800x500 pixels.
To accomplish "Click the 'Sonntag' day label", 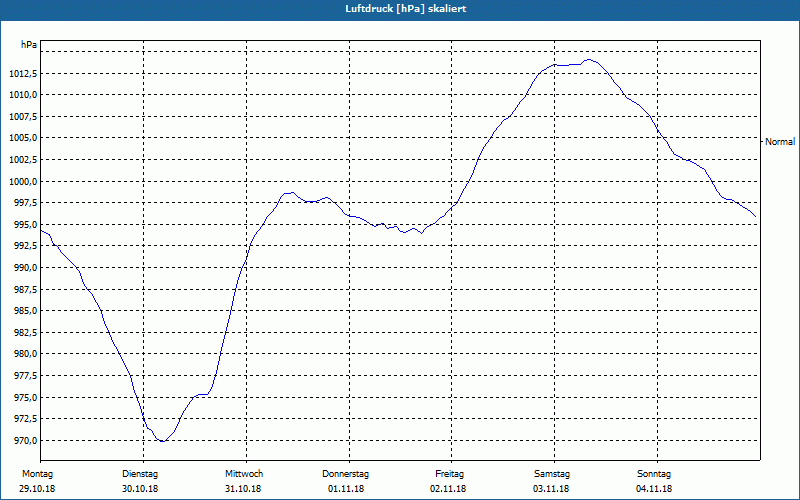I will [654, 474].
